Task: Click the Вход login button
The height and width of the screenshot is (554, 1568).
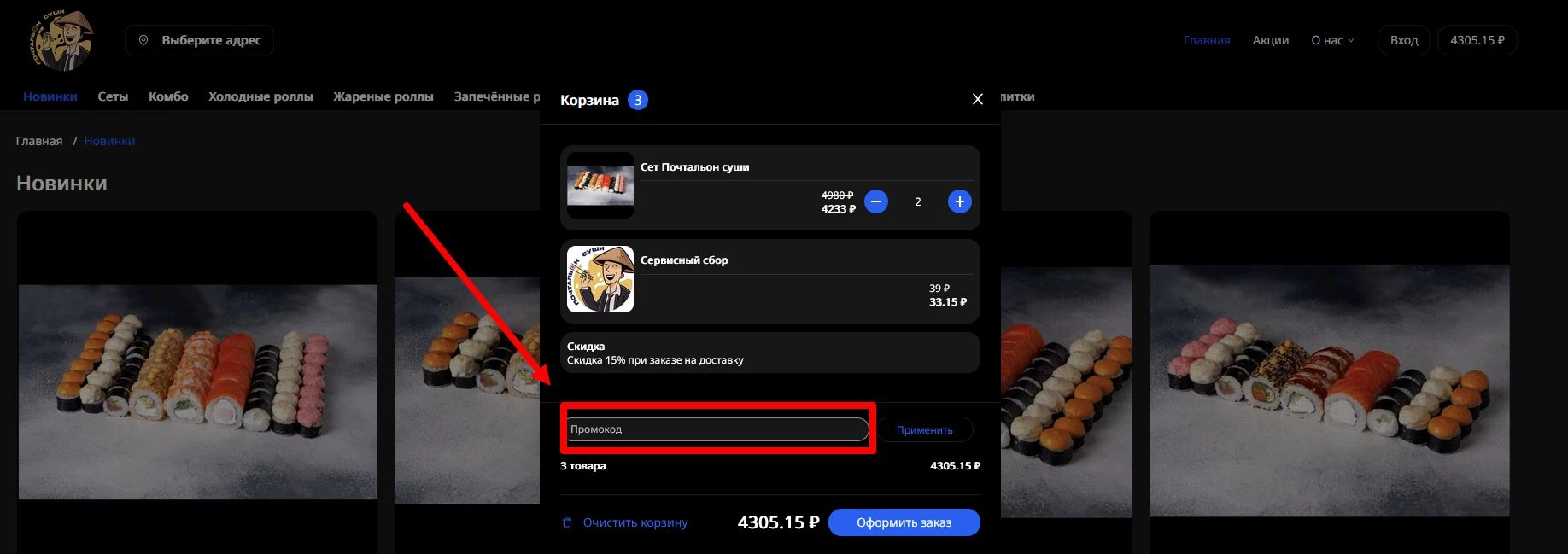Action: click(1403, 40)
